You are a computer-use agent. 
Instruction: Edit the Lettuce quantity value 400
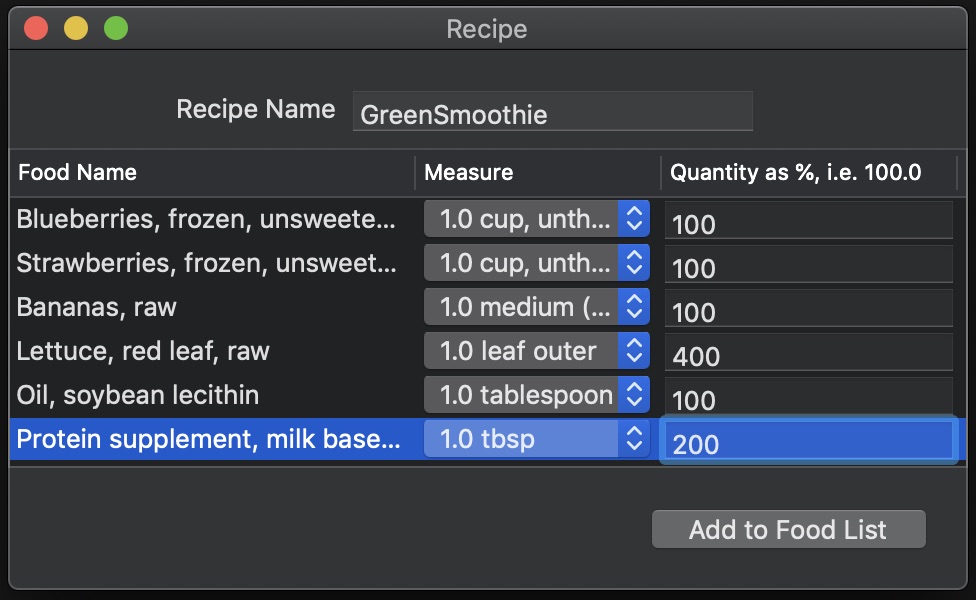808,354
